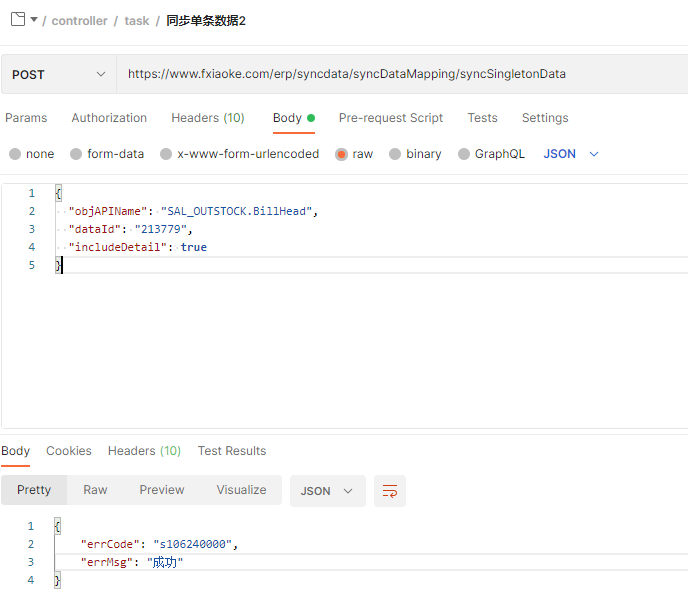Open the Pre-request Script tab

tap(391, 118)
